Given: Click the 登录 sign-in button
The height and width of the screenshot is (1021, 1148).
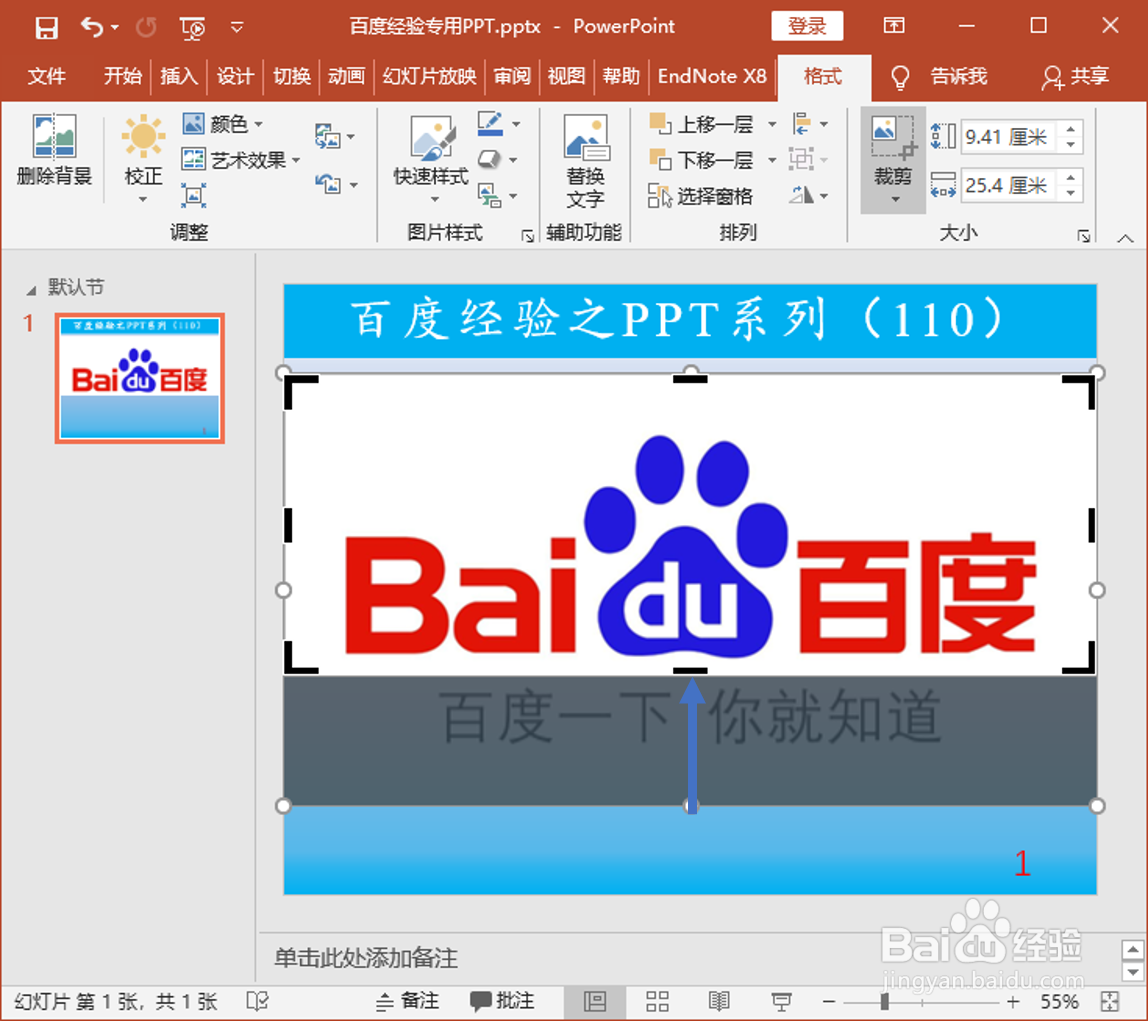Looking at the screenshot, I should [x=807, y=26].
